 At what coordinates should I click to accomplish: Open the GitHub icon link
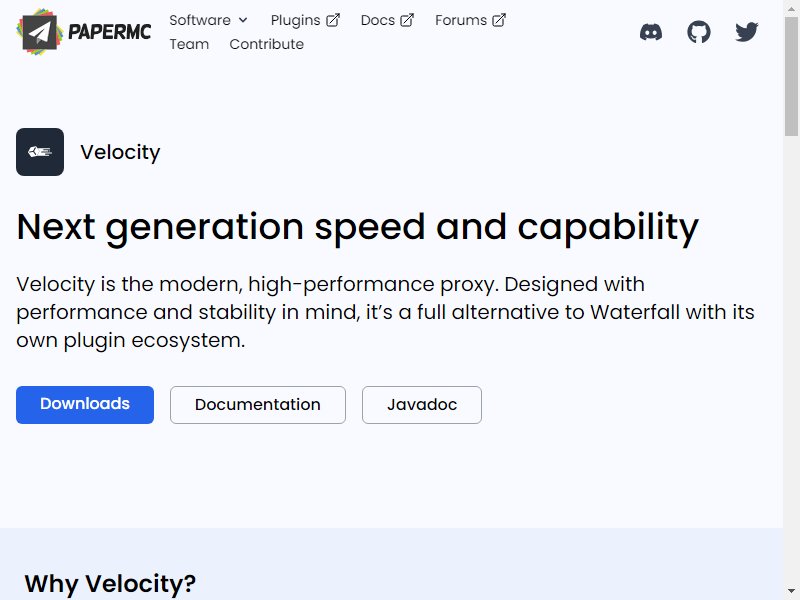(699, 32)
